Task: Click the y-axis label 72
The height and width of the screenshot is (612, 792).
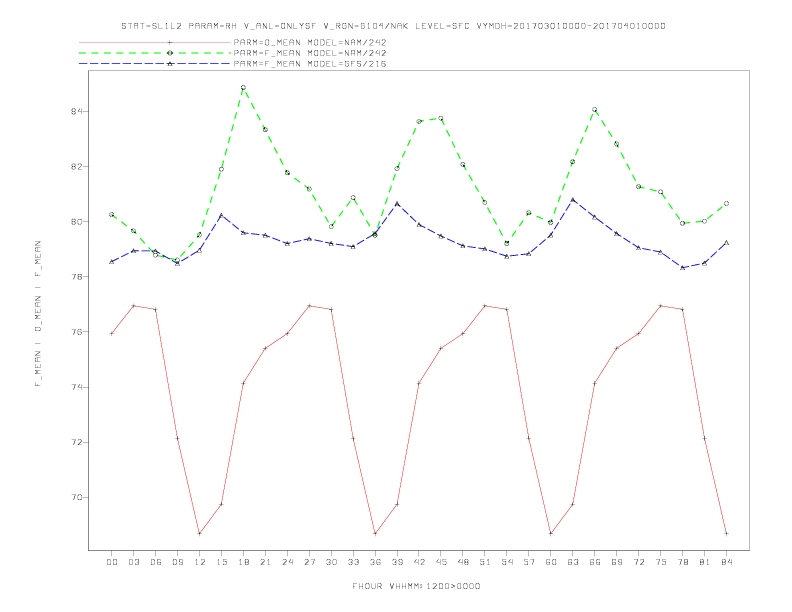Action: point(77,442)
